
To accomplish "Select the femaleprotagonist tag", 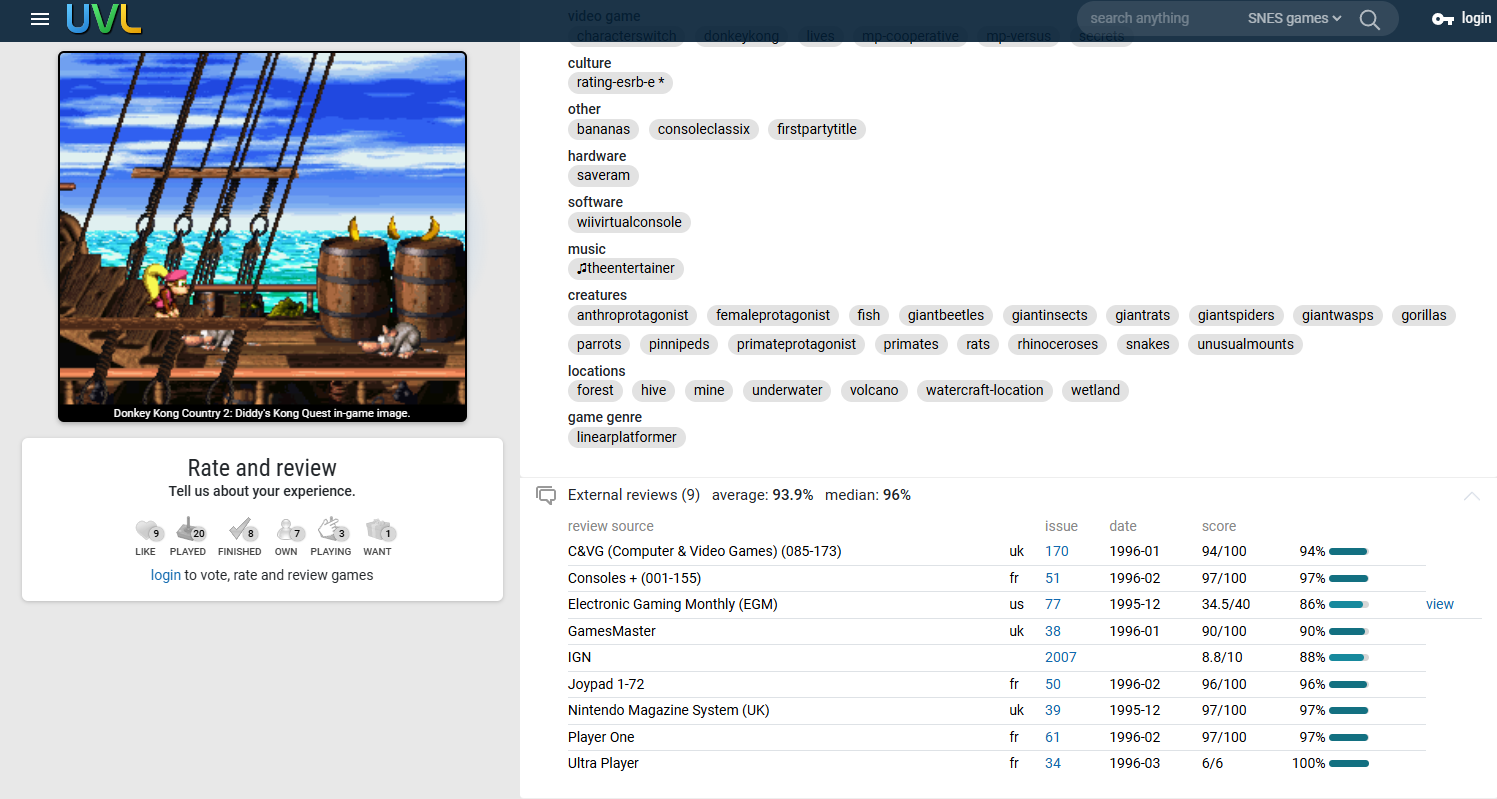I will pyautogui.click(x=773, y=315).
